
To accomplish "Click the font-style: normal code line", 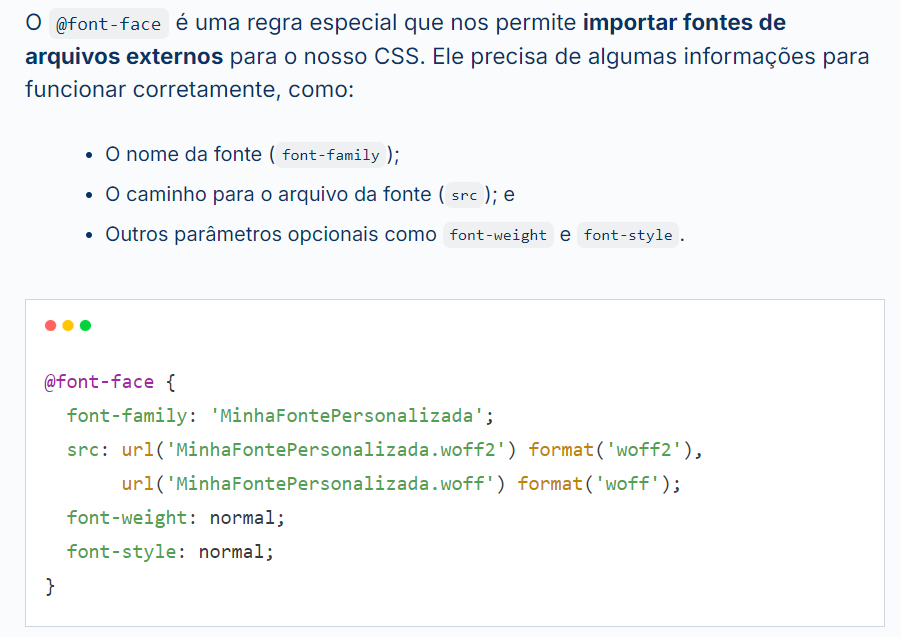I will click(170, 552).
